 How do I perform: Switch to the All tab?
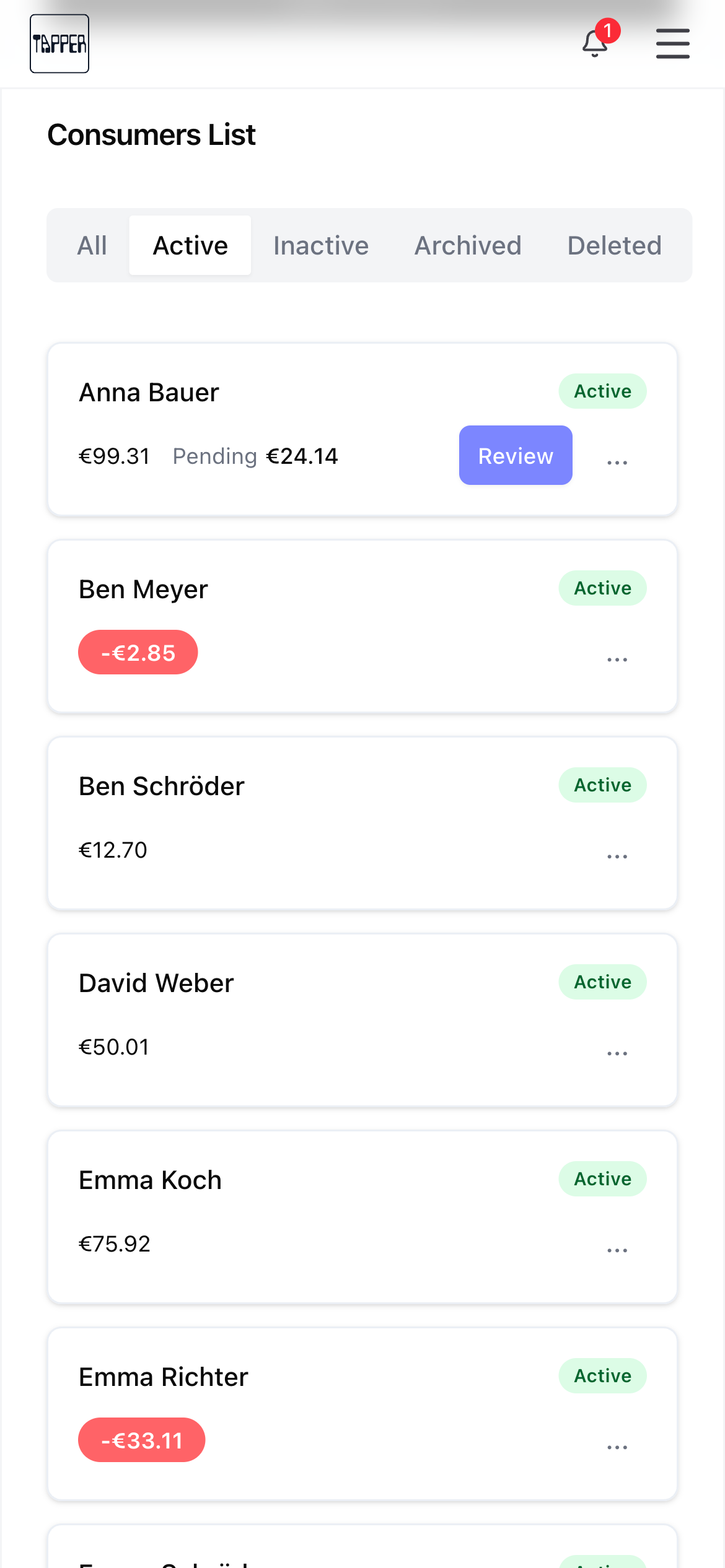coord(92,246)
